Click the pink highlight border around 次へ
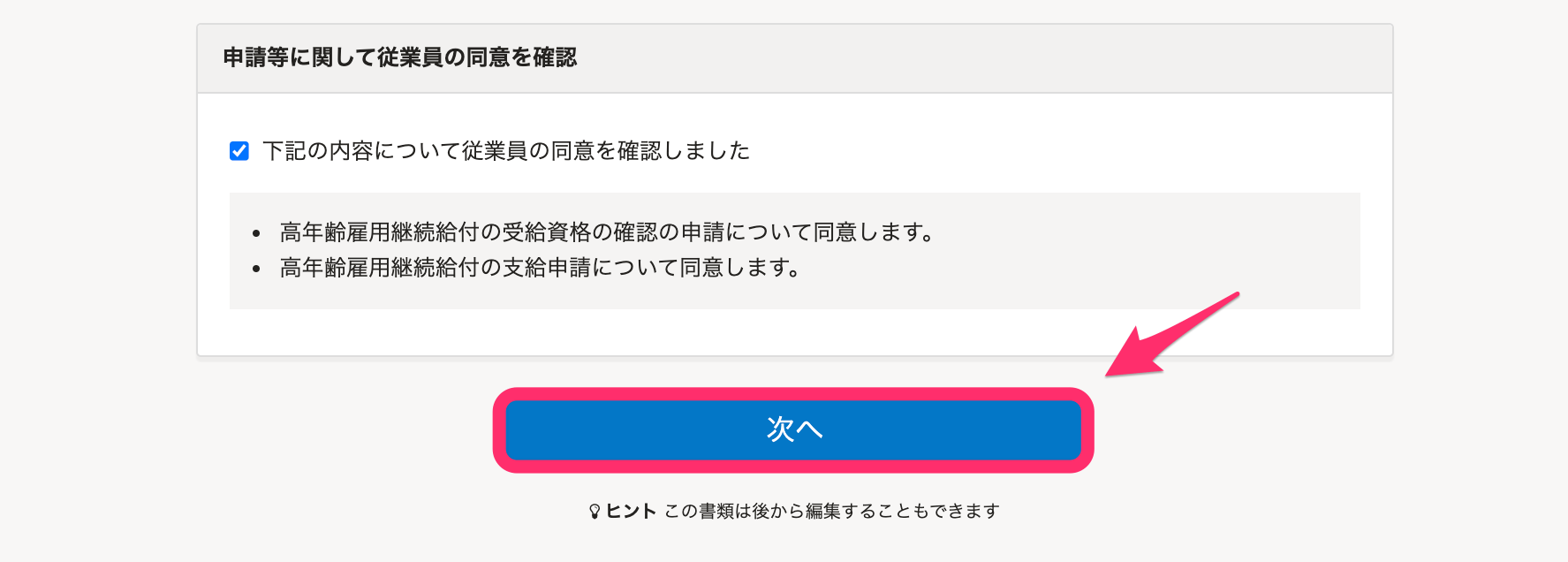 [793, 394]
